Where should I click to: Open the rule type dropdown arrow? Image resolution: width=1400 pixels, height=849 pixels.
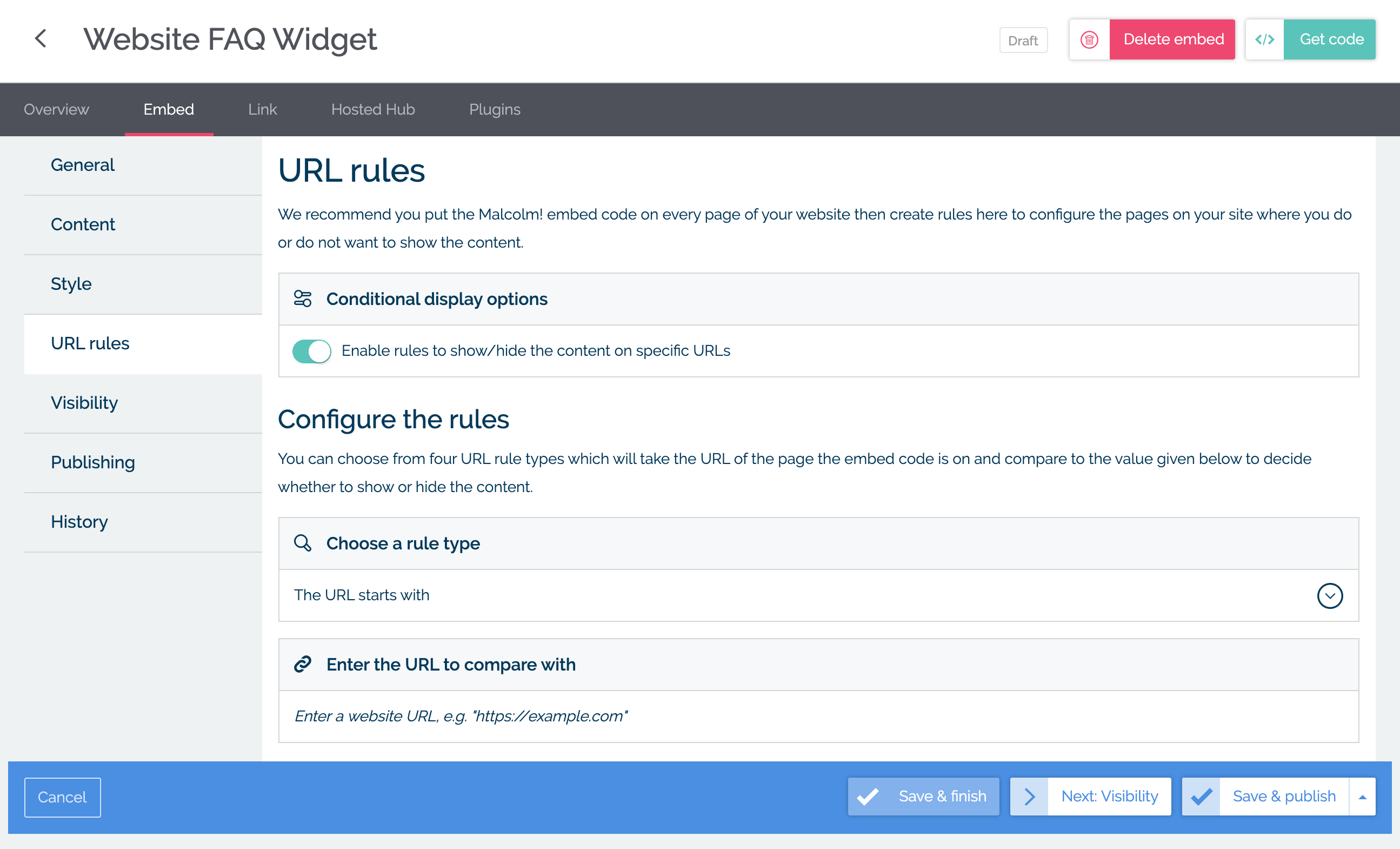[x=1330, y=596]
